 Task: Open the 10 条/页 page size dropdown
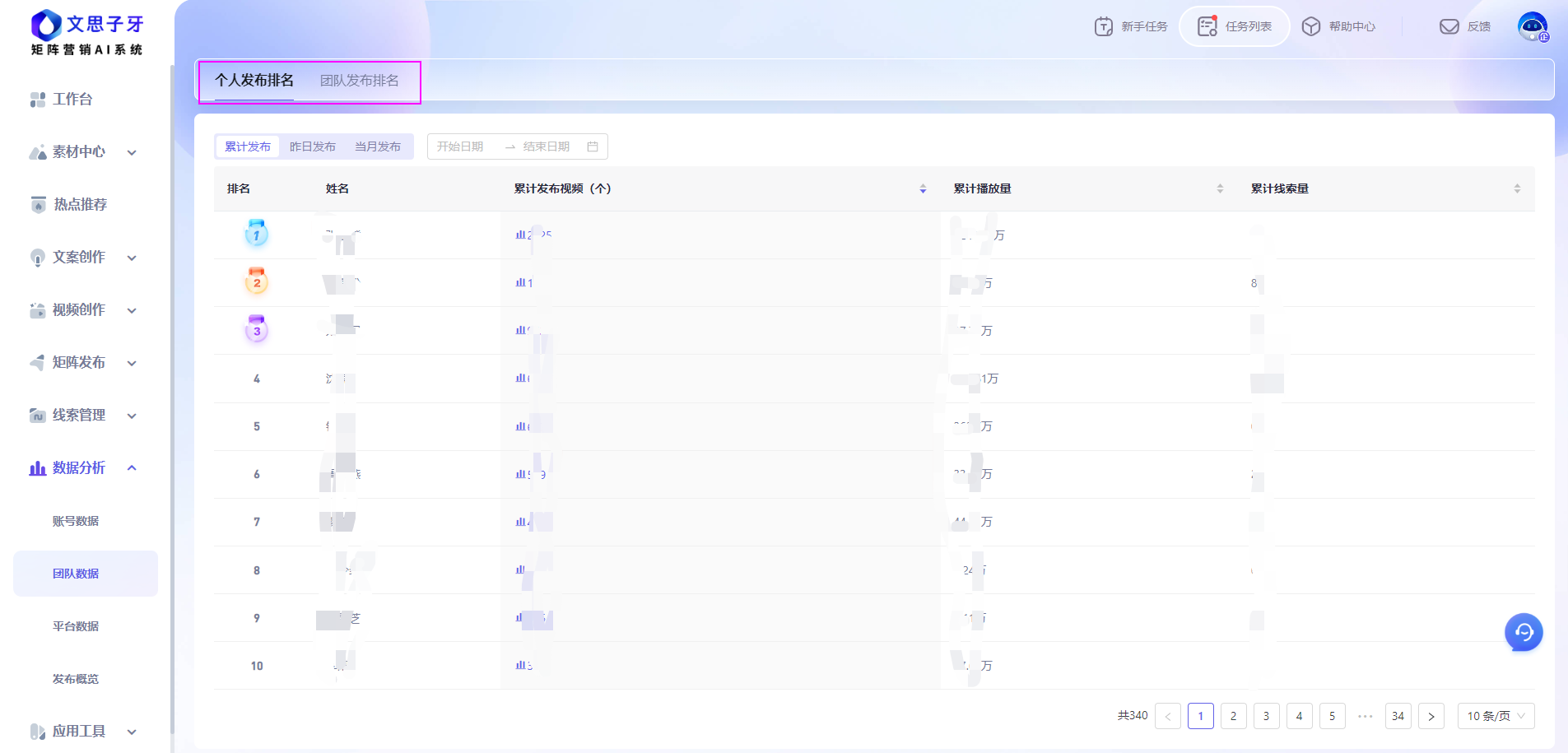(x=1496, y=716)
